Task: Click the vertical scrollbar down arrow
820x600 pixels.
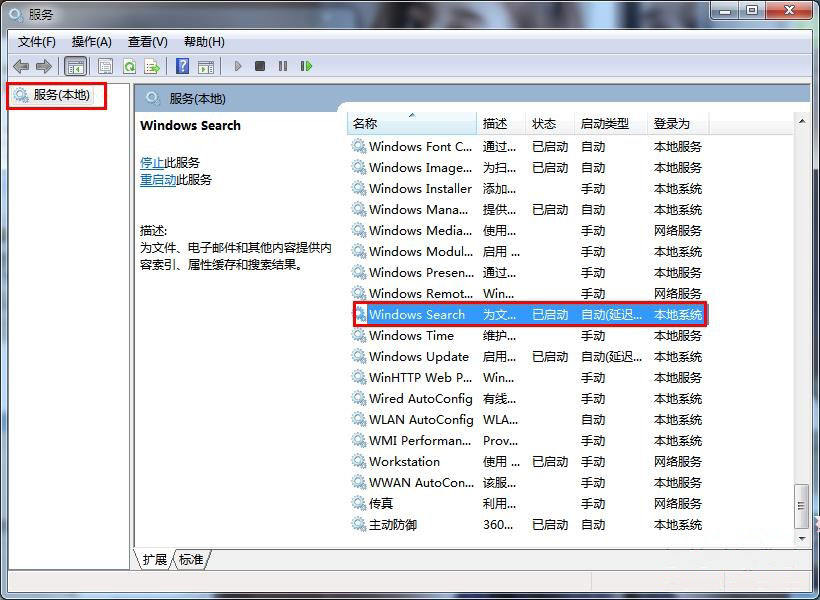Action: 802,538
